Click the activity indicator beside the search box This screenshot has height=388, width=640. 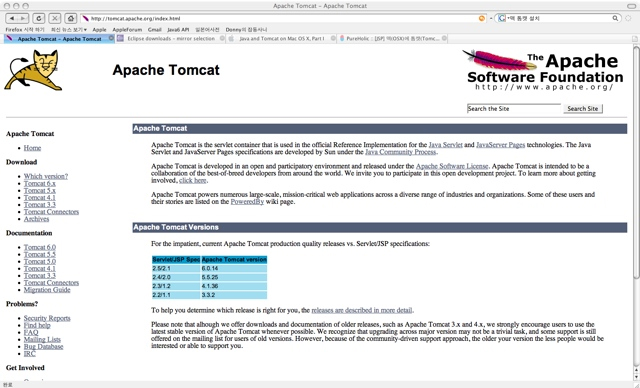pyautogui.click(x=628, y=18)
